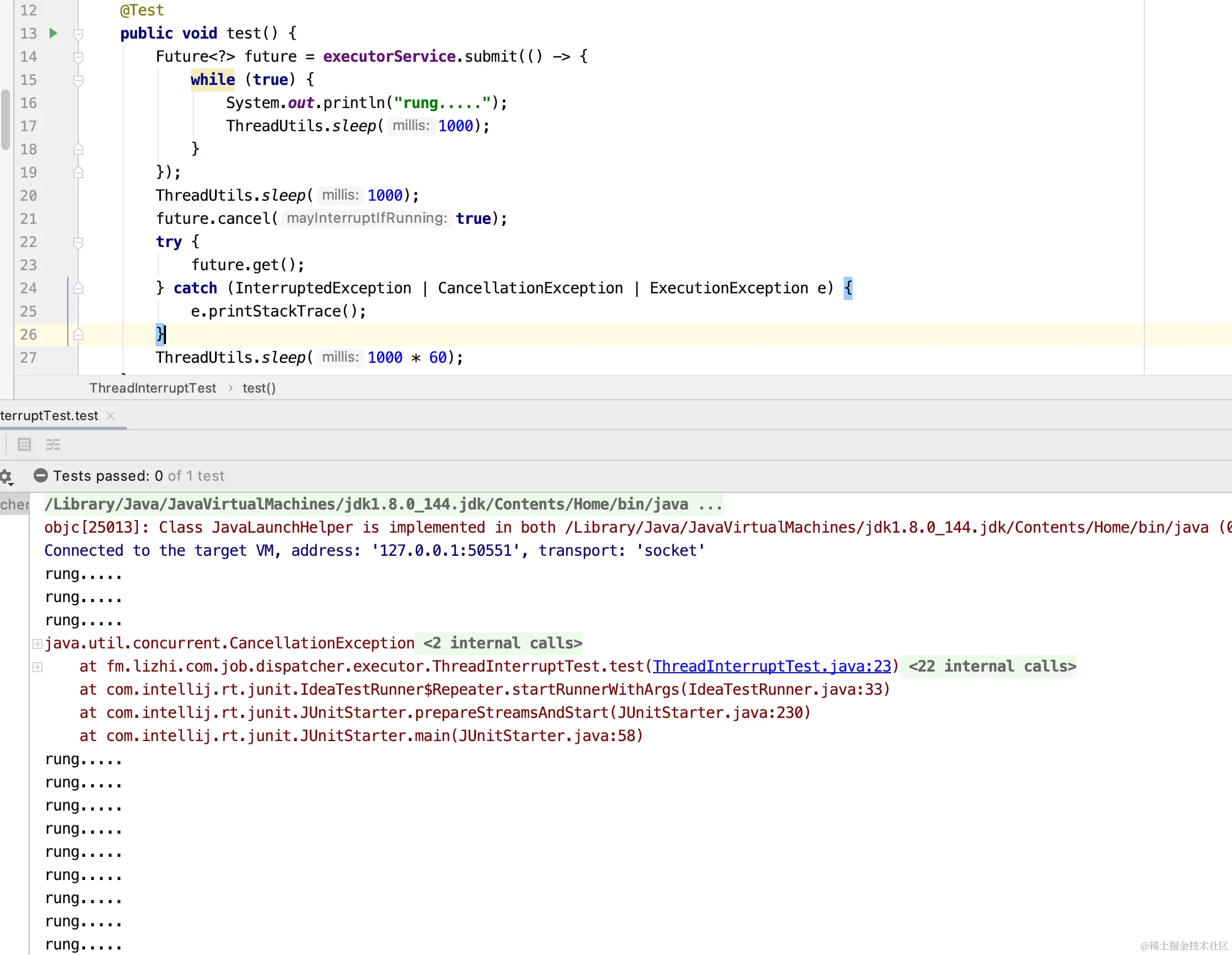Expand the fold beside the ThreadInterruptTest.test stack line

point(38,667)
